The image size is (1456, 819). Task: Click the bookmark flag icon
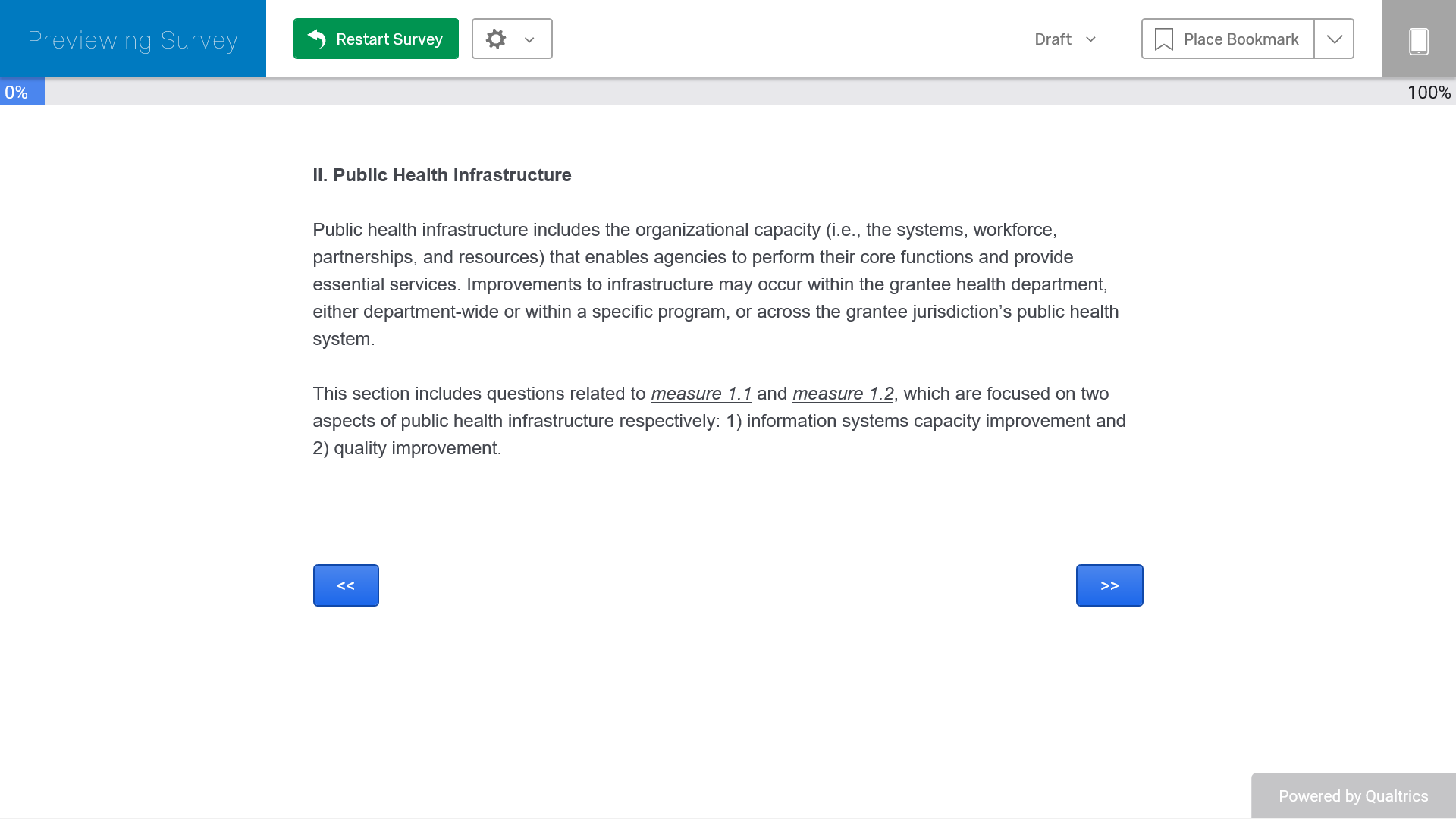(x=1163, y=39)
